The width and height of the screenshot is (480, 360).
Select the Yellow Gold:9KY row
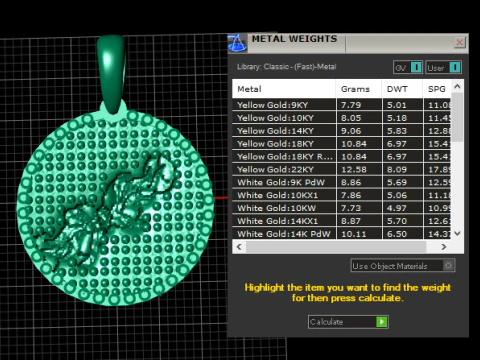[x=342, y=105]
